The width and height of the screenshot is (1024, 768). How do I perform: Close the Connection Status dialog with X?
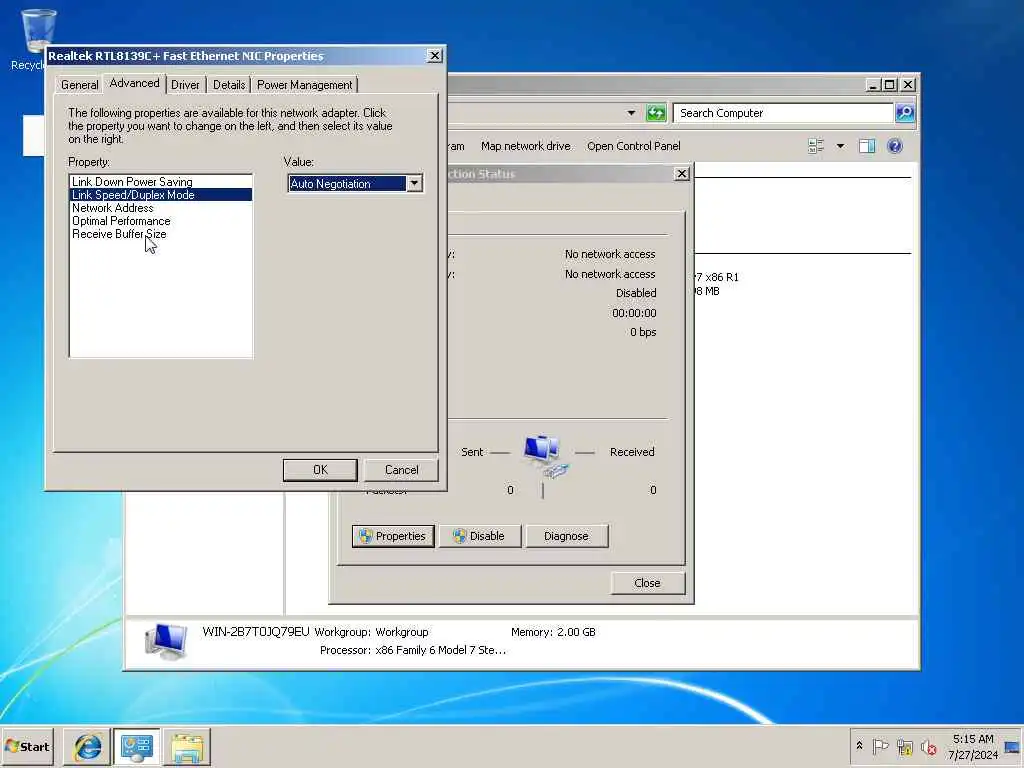pyautogui.click(x=682, y=174)
